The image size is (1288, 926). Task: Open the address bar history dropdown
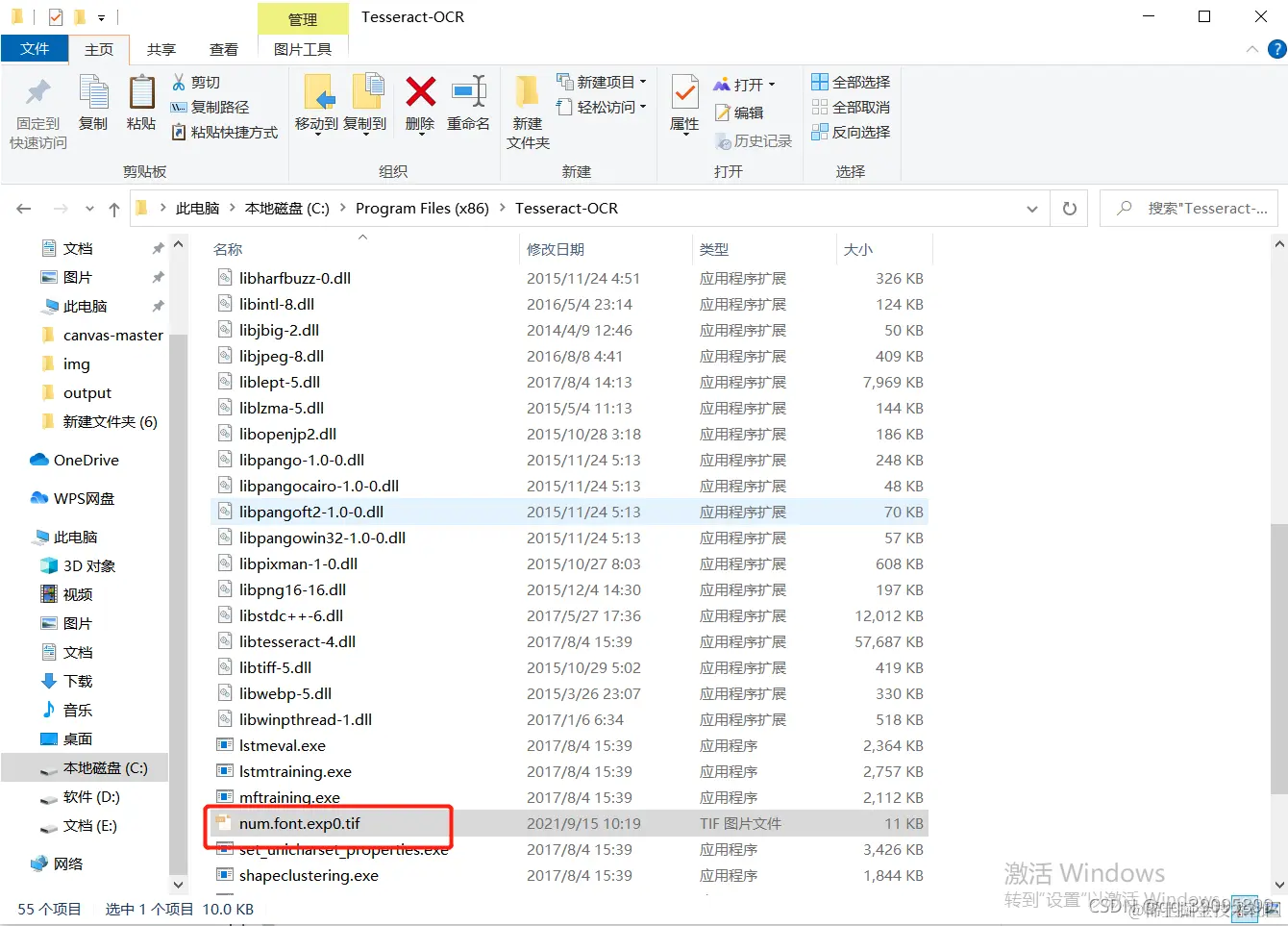(x=1032, y=209)
